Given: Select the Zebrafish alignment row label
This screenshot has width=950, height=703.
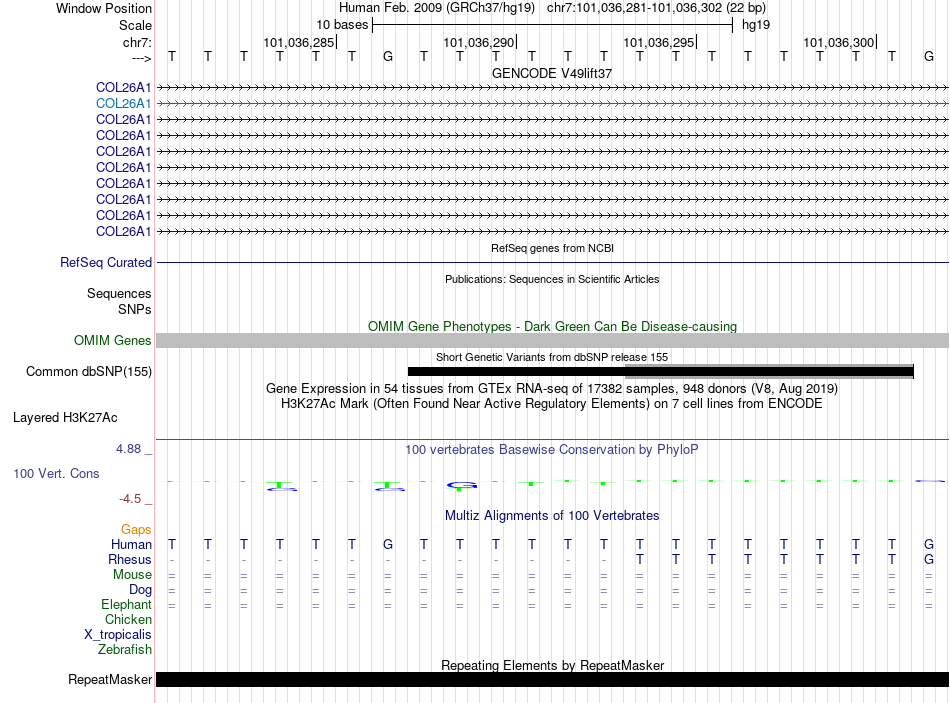Looking at the screenshot, I should click(x=125, y=649).
